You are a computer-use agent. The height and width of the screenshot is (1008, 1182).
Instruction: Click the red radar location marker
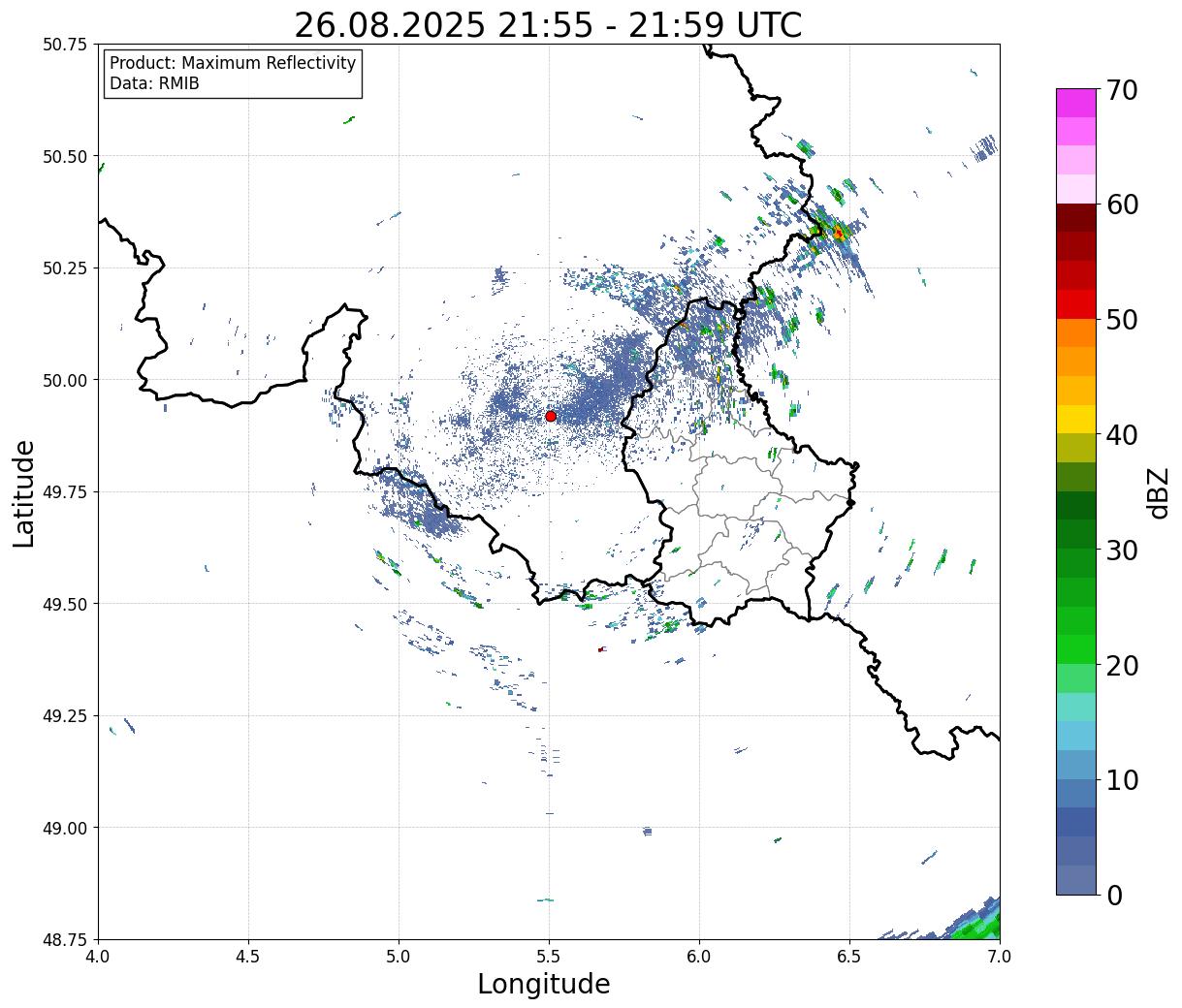[551, 416]
